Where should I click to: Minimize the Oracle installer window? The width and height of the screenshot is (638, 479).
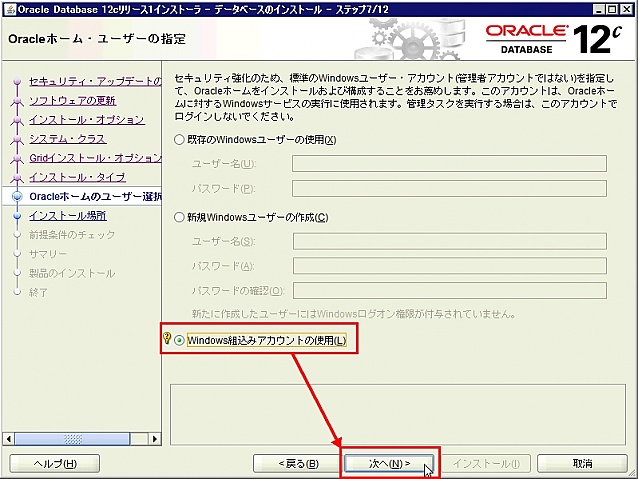pyautogui.click(x=598, y=9)
